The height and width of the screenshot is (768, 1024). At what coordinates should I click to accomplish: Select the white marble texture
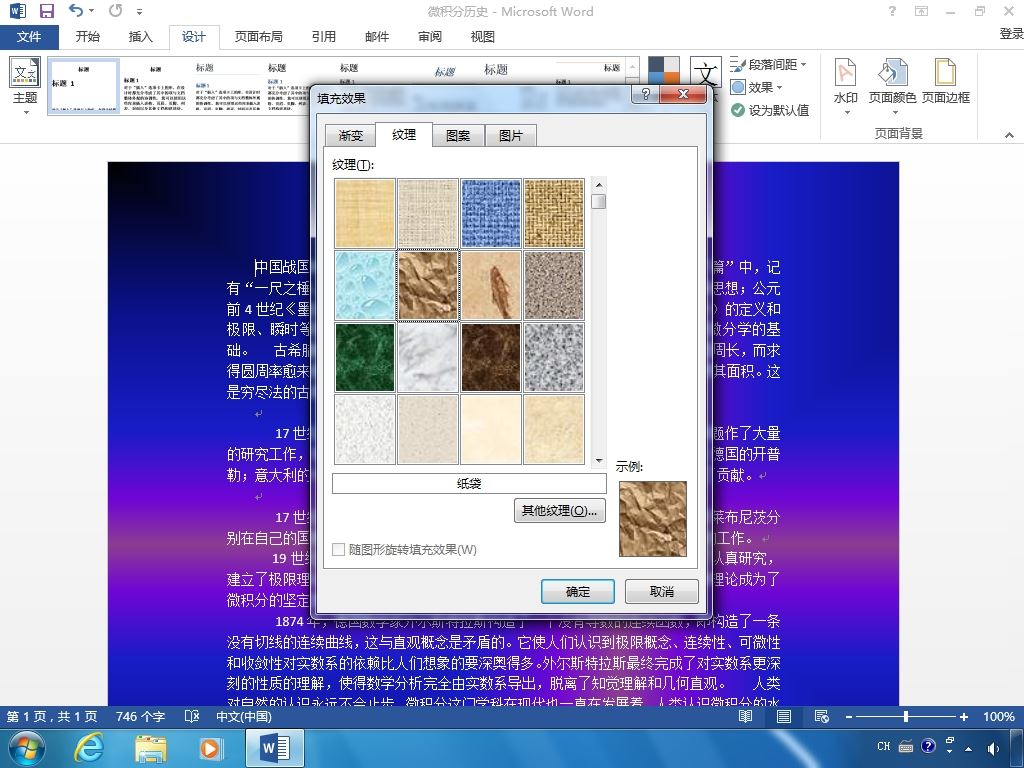(428, 357)
